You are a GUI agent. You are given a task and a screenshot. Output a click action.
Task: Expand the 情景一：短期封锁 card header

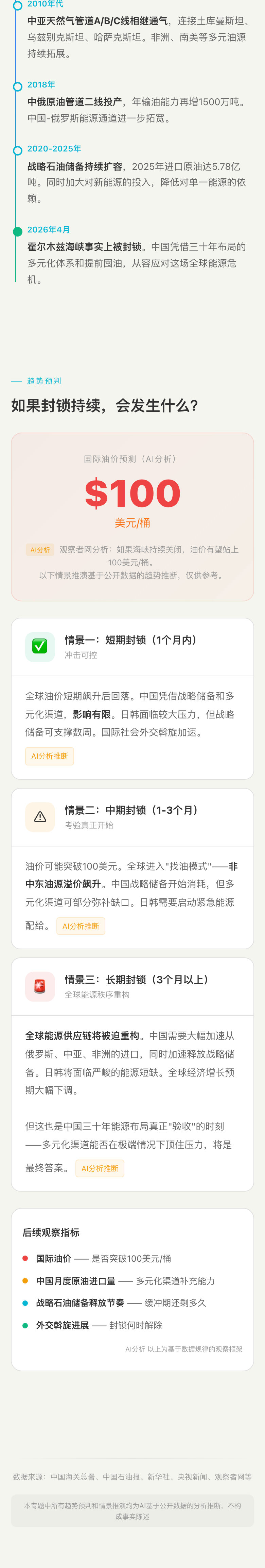coord(132,646)
